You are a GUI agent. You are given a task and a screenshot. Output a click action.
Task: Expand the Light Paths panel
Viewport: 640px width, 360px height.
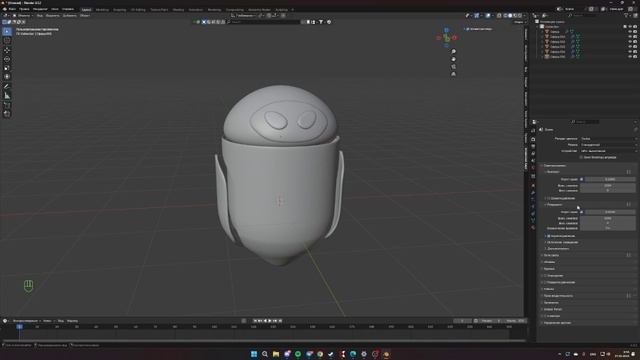[x=551, y=255]
